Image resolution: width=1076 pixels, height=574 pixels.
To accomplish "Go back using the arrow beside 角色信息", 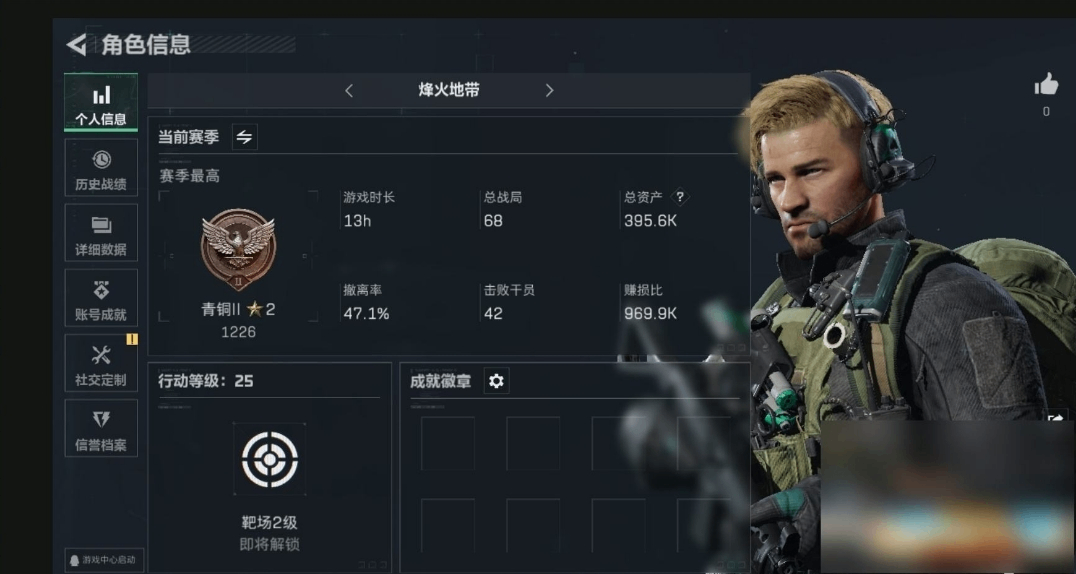I will click(76, 45).
